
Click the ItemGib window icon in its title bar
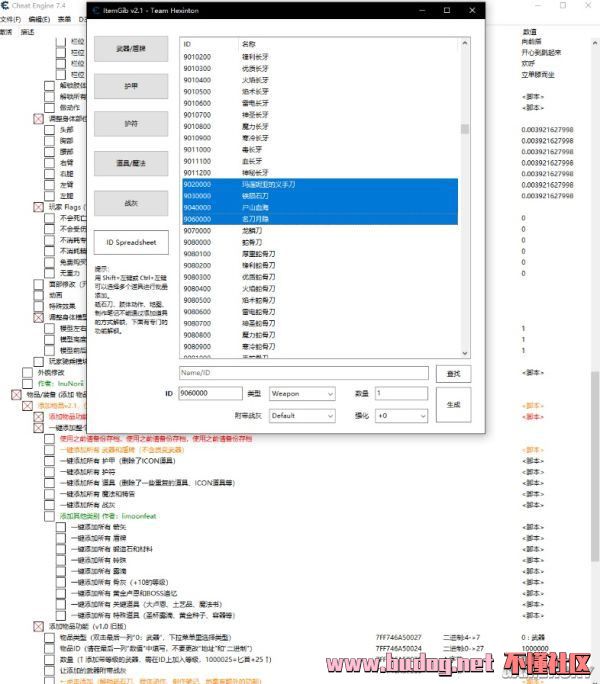[96, 10]
